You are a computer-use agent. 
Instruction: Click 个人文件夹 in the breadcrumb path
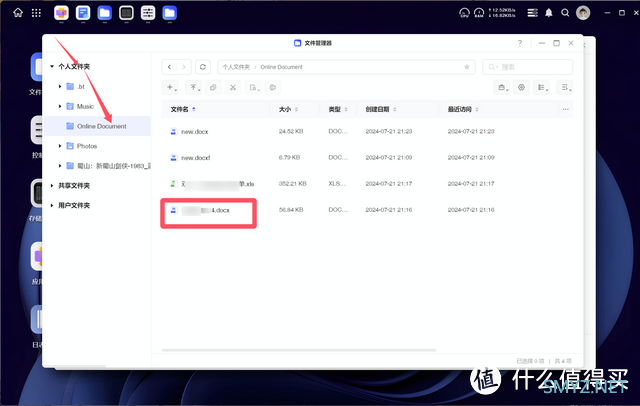[x=236, y=67]
